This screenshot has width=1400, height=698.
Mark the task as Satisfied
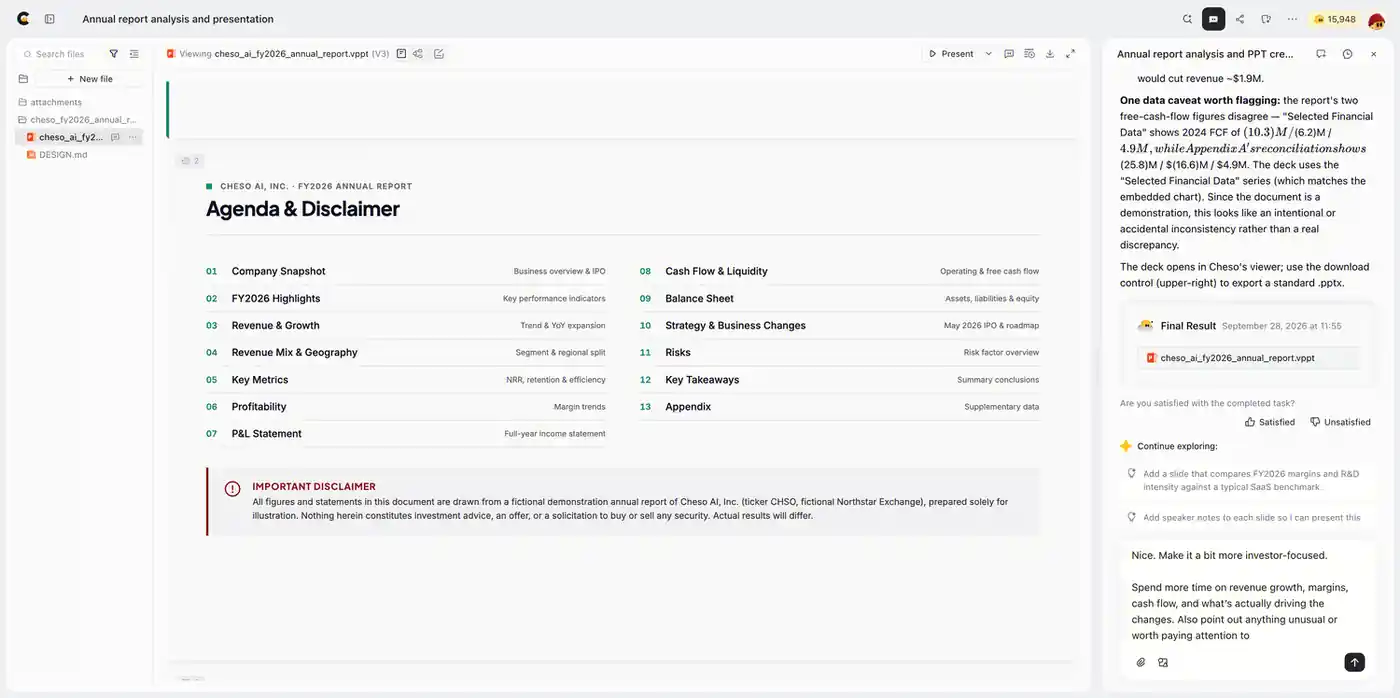click(x=1270, y=422)
